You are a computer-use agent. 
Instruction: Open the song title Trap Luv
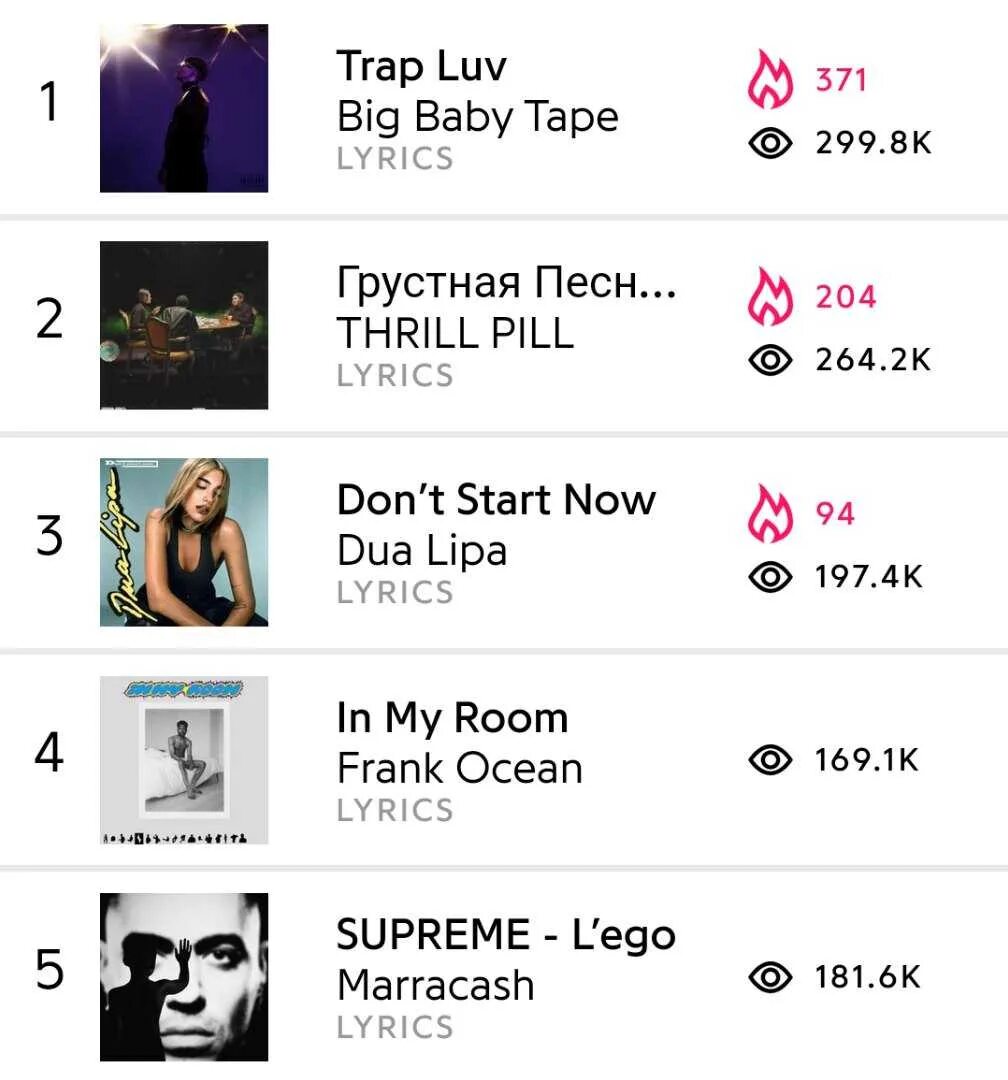coord(421,66)
